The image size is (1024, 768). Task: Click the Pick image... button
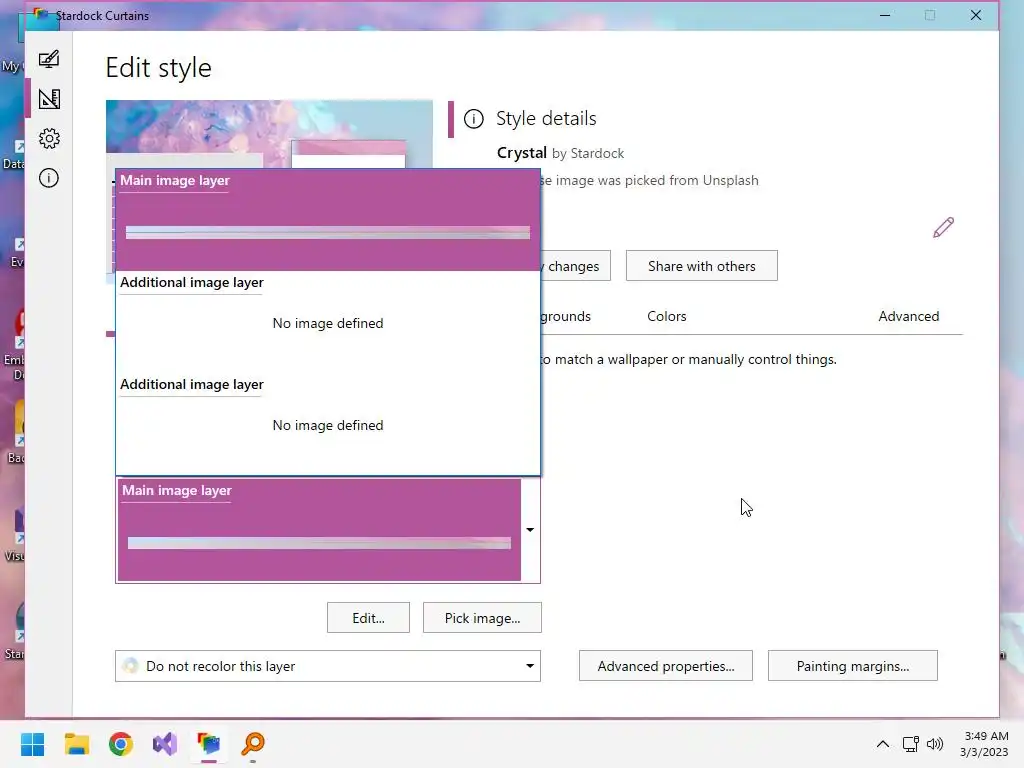482,618
